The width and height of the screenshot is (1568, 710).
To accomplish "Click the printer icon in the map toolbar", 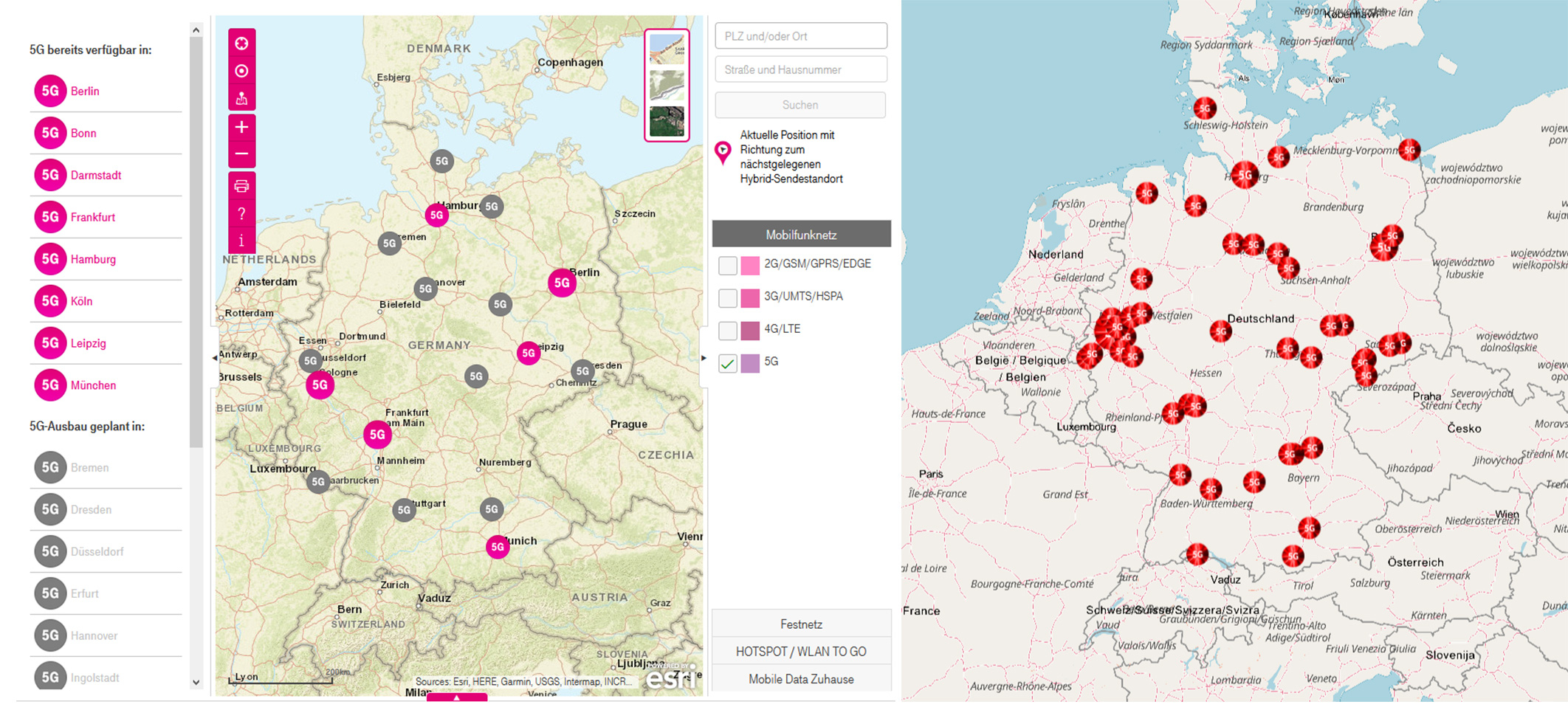I will 241,186.
